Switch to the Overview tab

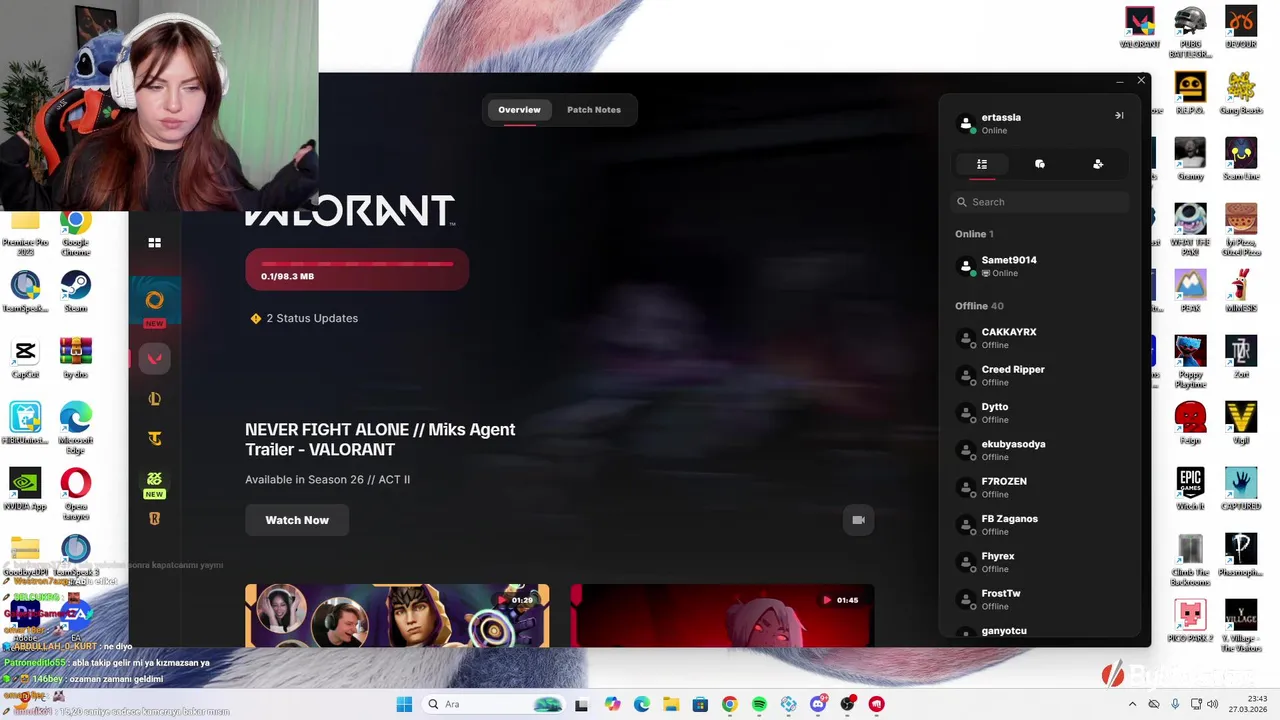(520, 110)
